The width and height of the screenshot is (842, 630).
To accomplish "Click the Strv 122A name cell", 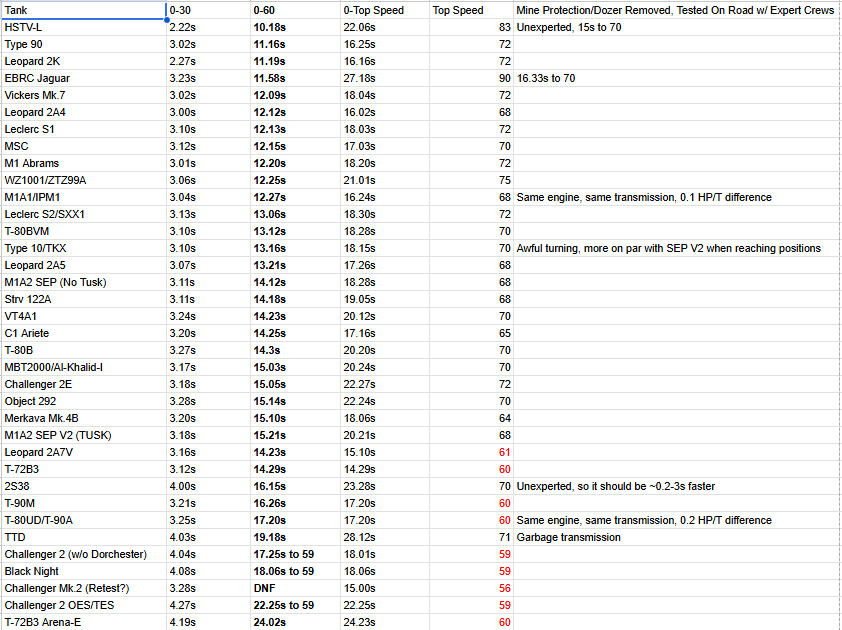I will [83, 299].
